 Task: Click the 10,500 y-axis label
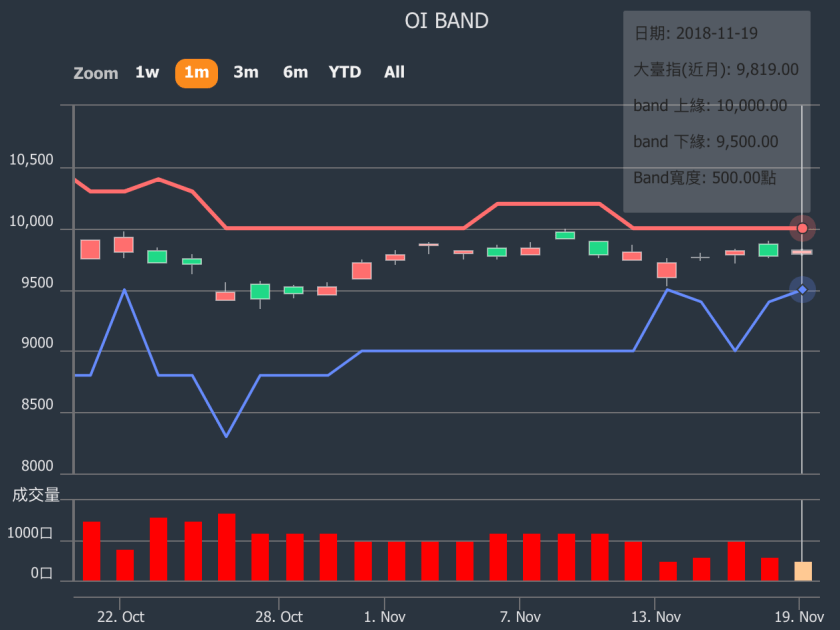tap(31, 161)
